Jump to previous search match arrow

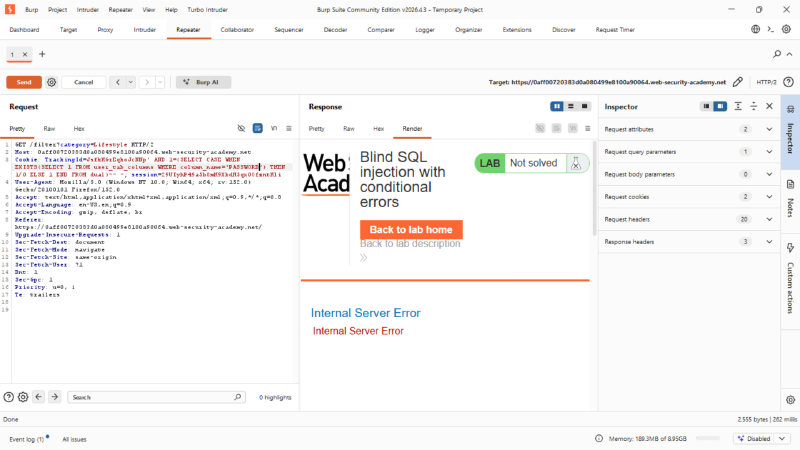click(x=39, y=397)
